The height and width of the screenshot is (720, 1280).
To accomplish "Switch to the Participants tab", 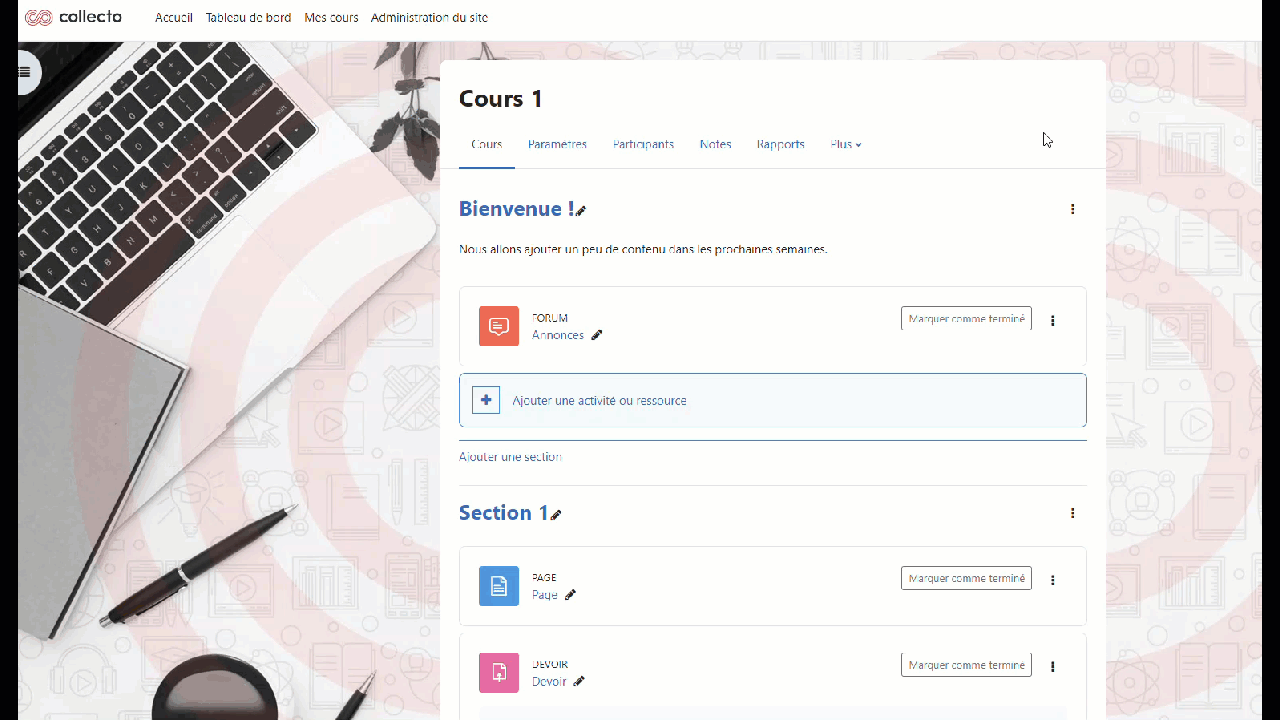I will point(643,145).
